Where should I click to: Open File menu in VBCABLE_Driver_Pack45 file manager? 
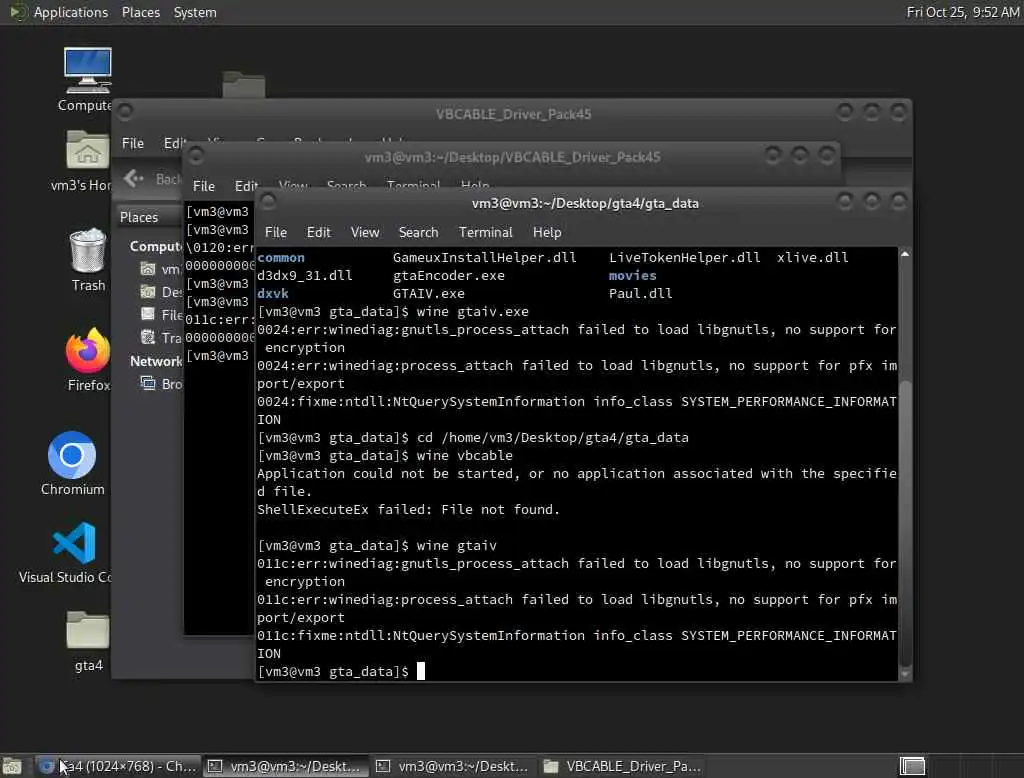click(x=133, y=143)
